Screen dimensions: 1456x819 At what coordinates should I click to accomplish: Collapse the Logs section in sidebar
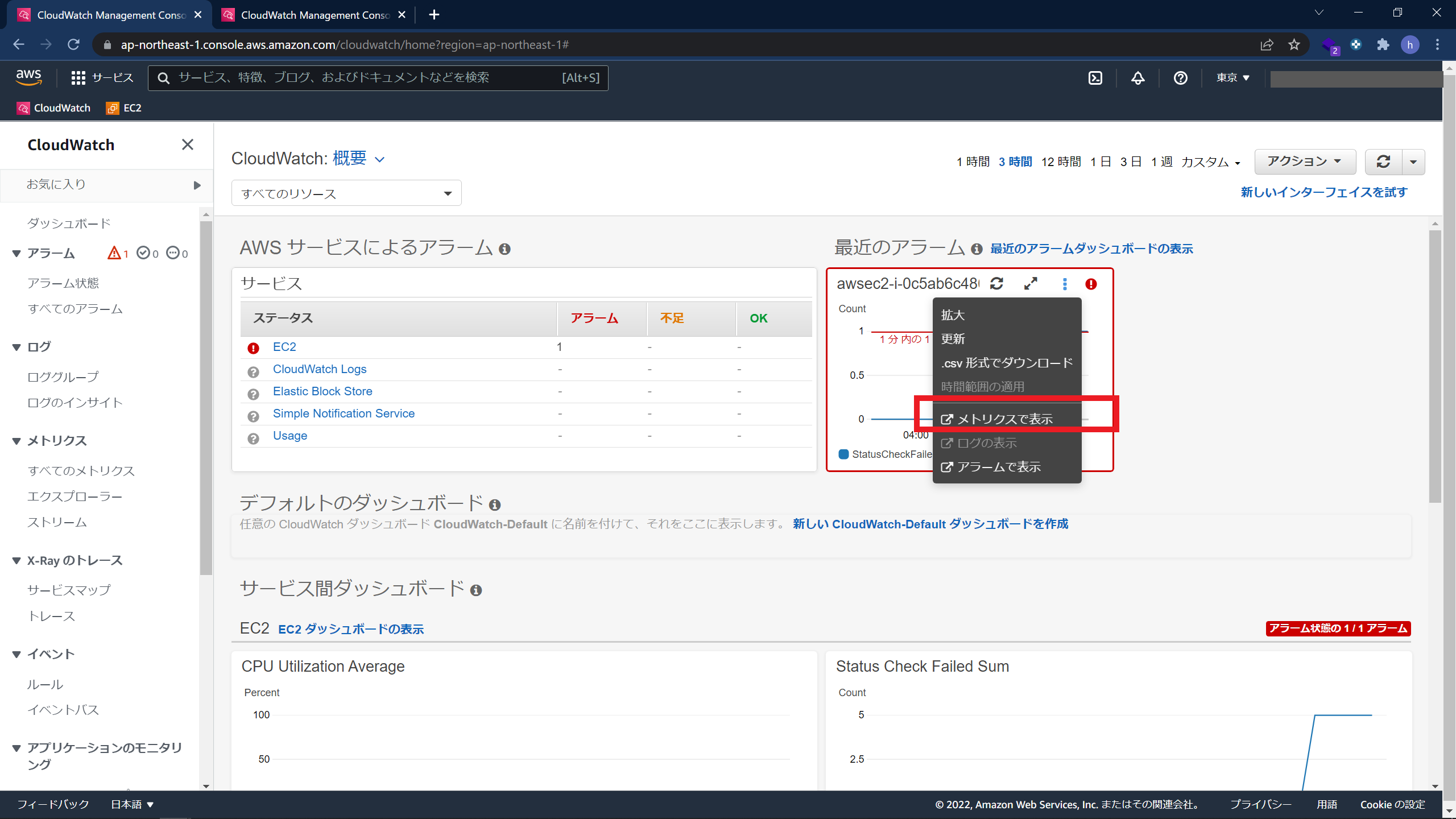16,347
